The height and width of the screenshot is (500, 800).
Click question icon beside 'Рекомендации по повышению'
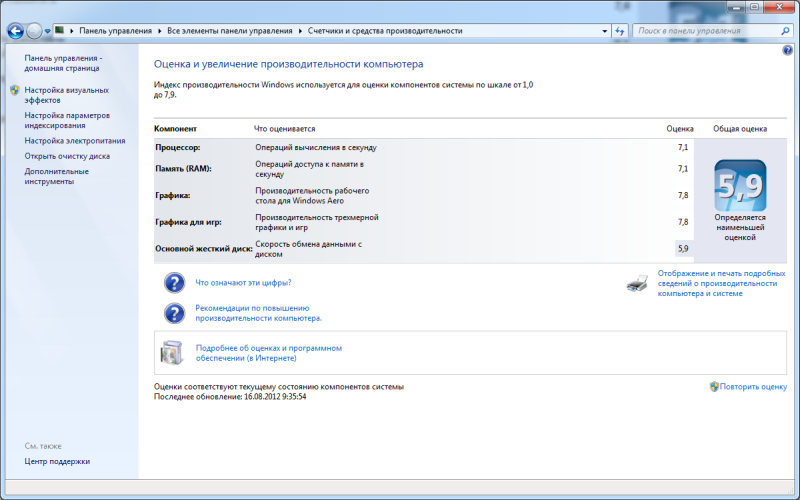click(174, 313)
